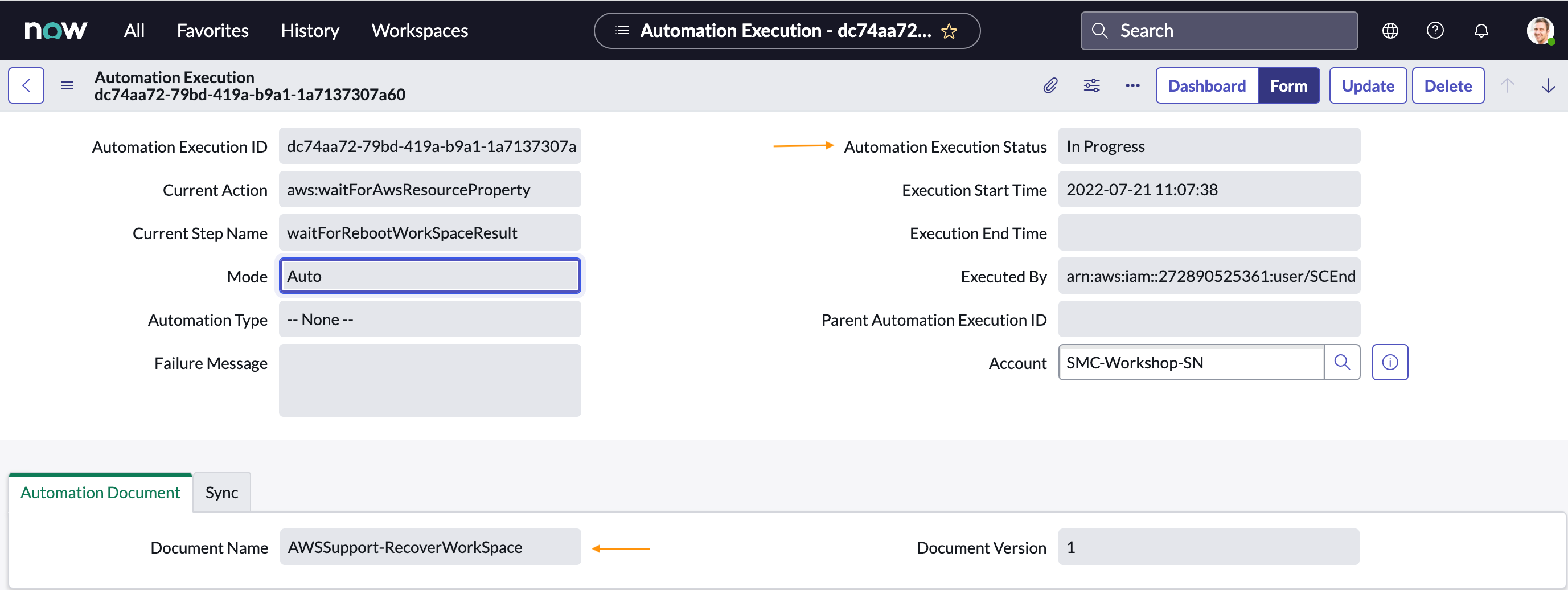Image resolution: width=1568 pixels, height=590 pixels.
Task: Click the Account reference info icon
Action: (1390, 362)
